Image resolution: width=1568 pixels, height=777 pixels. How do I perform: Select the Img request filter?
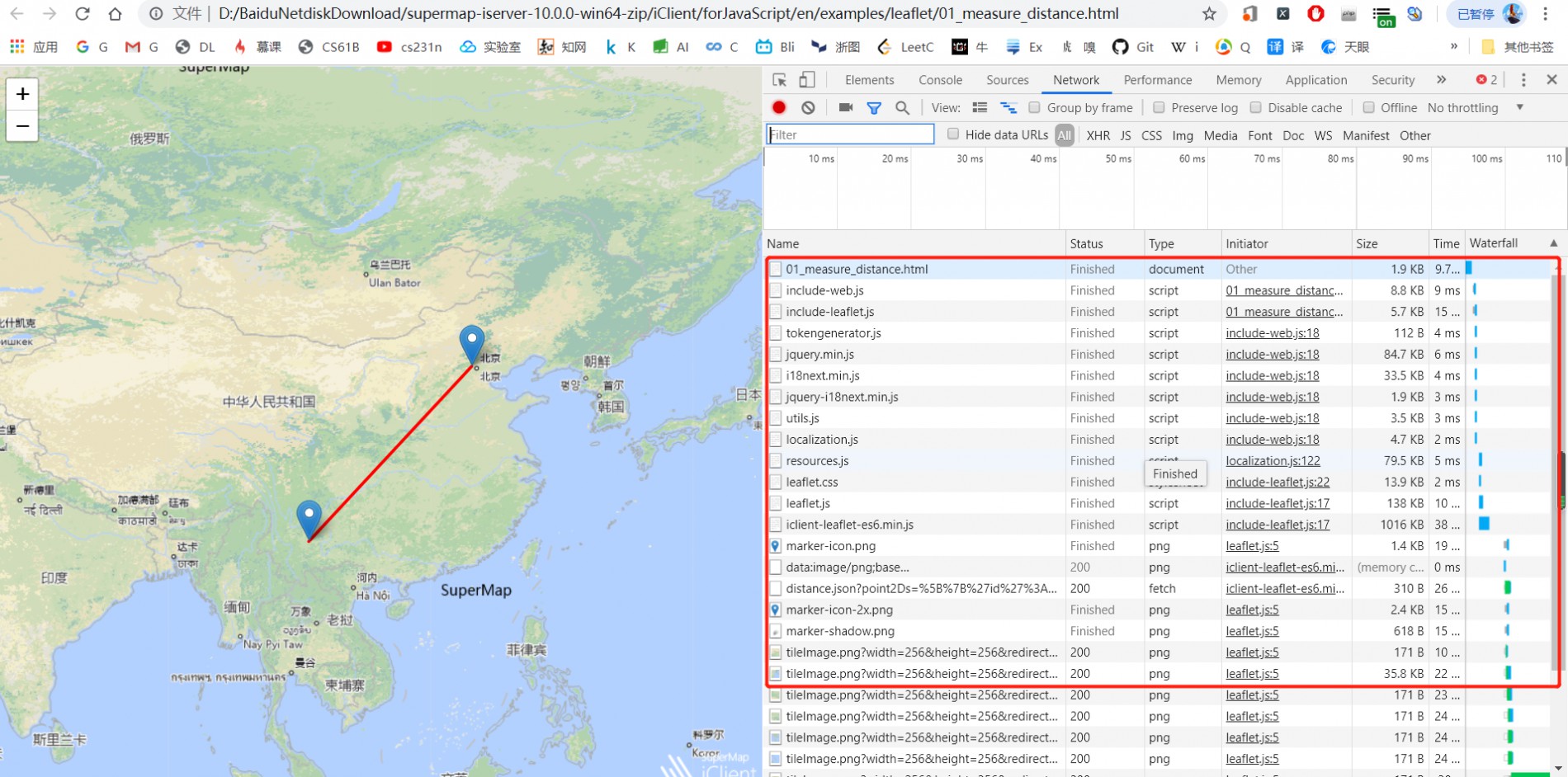1183,135
